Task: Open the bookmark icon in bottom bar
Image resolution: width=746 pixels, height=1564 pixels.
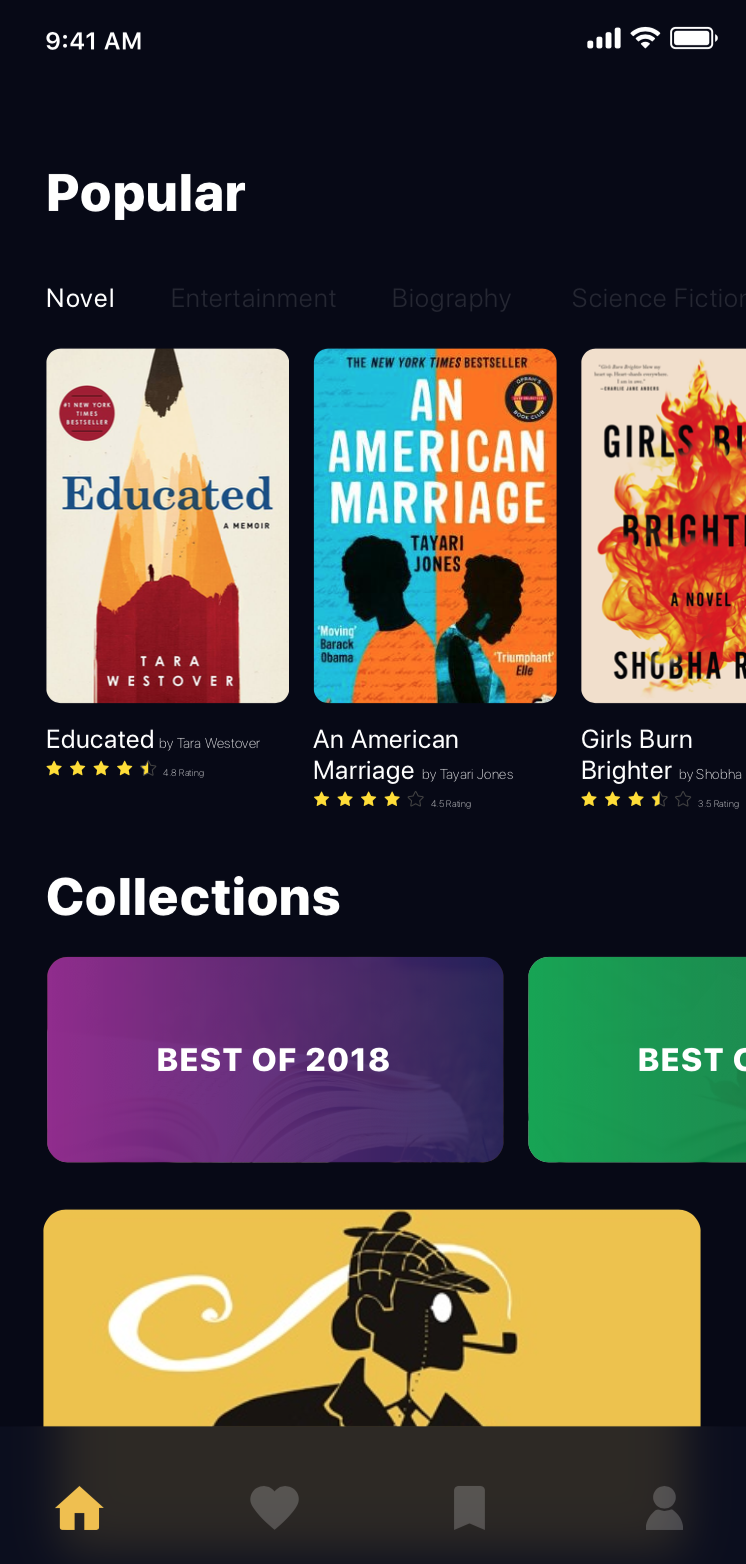Action: click(x=469, y=1508)
